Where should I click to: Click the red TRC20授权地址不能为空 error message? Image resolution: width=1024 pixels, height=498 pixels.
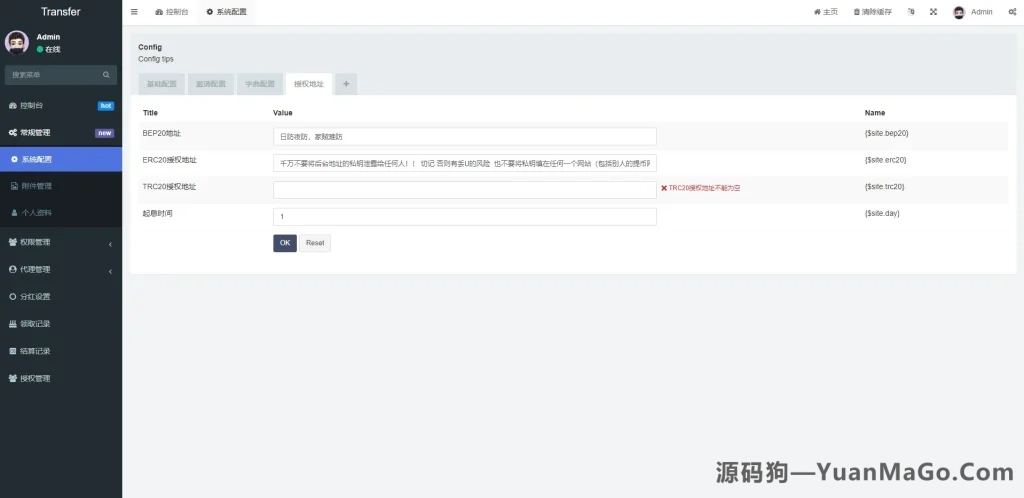point(700,188)
